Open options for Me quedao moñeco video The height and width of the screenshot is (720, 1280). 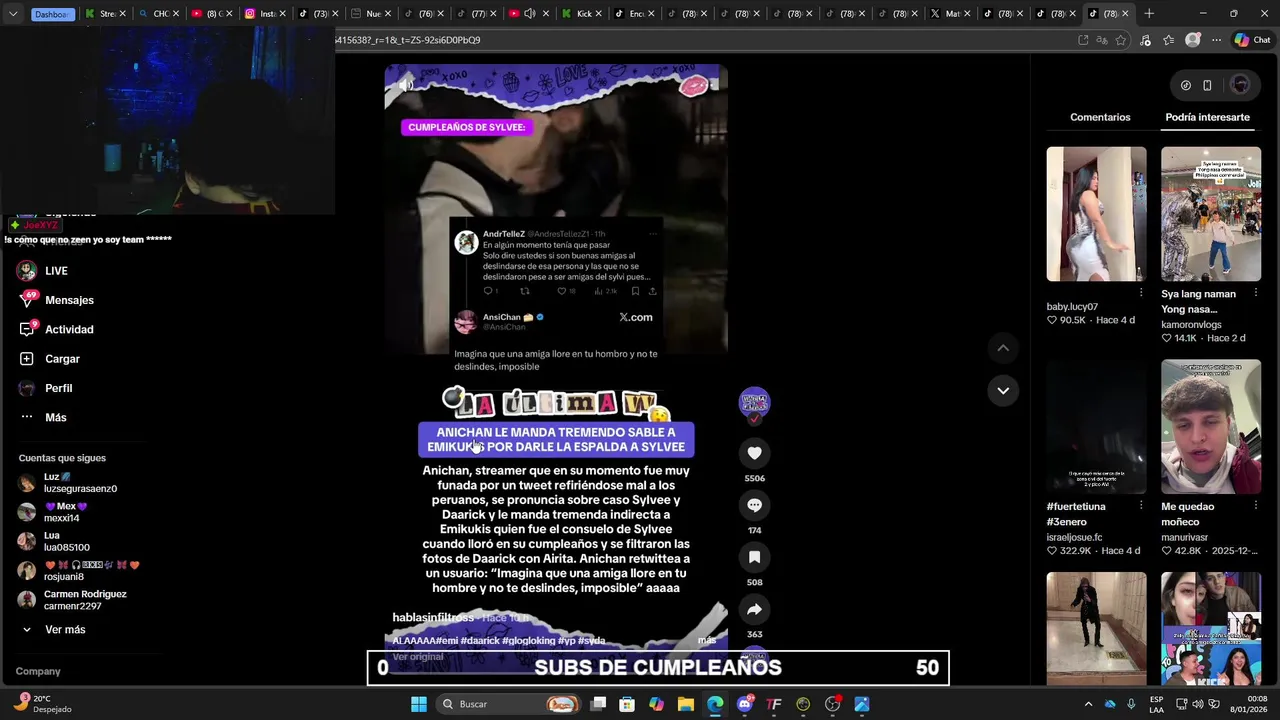(1256, 506)
